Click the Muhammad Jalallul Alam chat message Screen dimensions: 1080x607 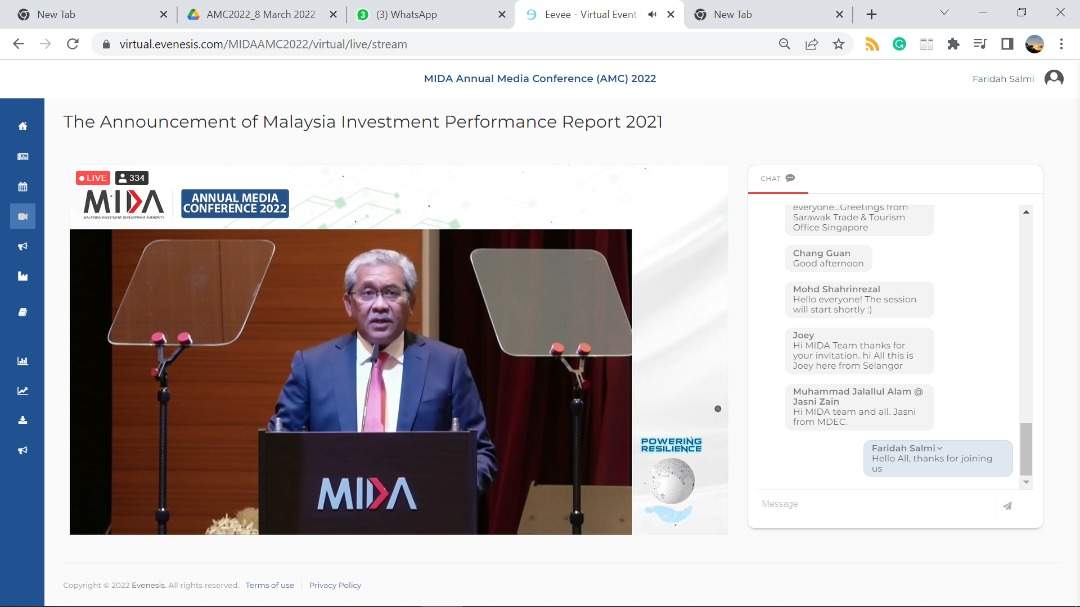(x=859, y=407)
